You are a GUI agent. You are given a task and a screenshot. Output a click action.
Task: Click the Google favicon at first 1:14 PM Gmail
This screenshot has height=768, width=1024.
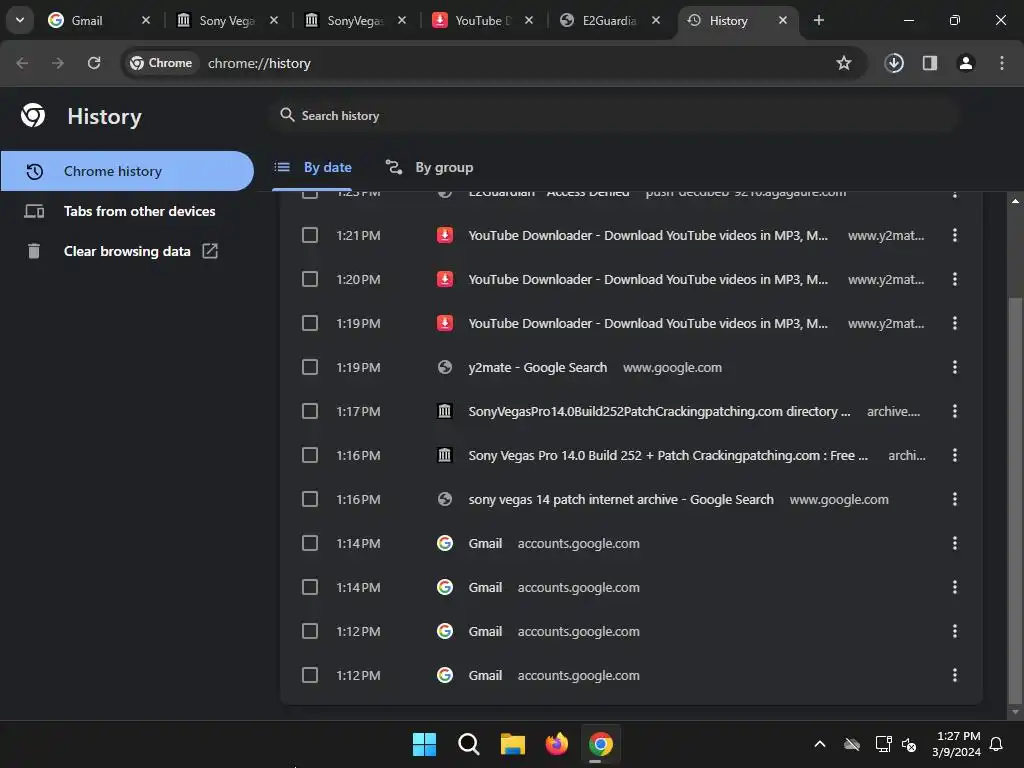click(x=445, y=543)
